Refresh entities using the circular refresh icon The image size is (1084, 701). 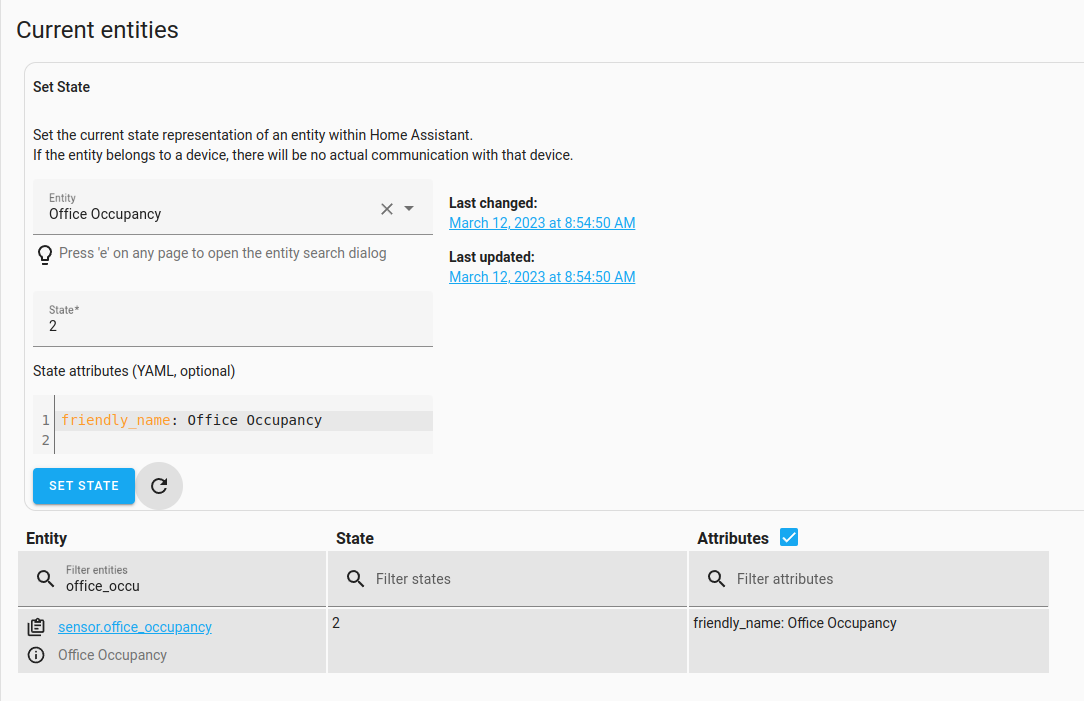(159, 486)
